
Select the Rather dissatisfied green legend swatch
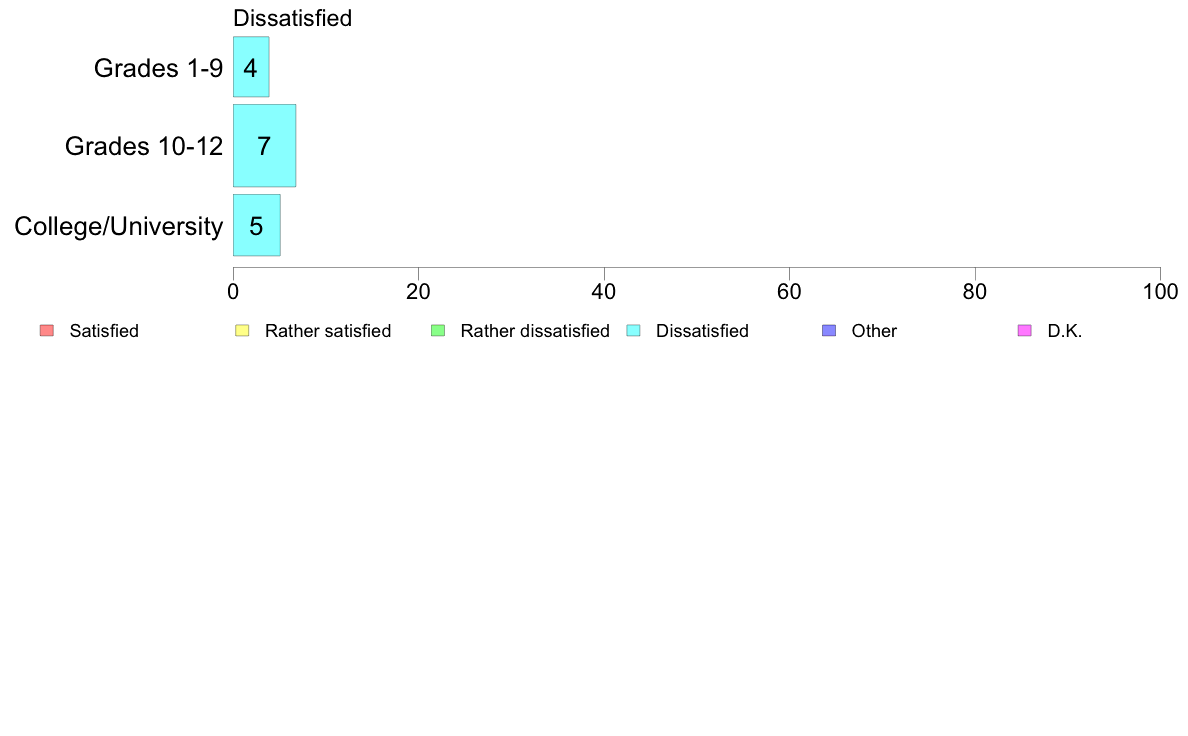pos(437,331)
